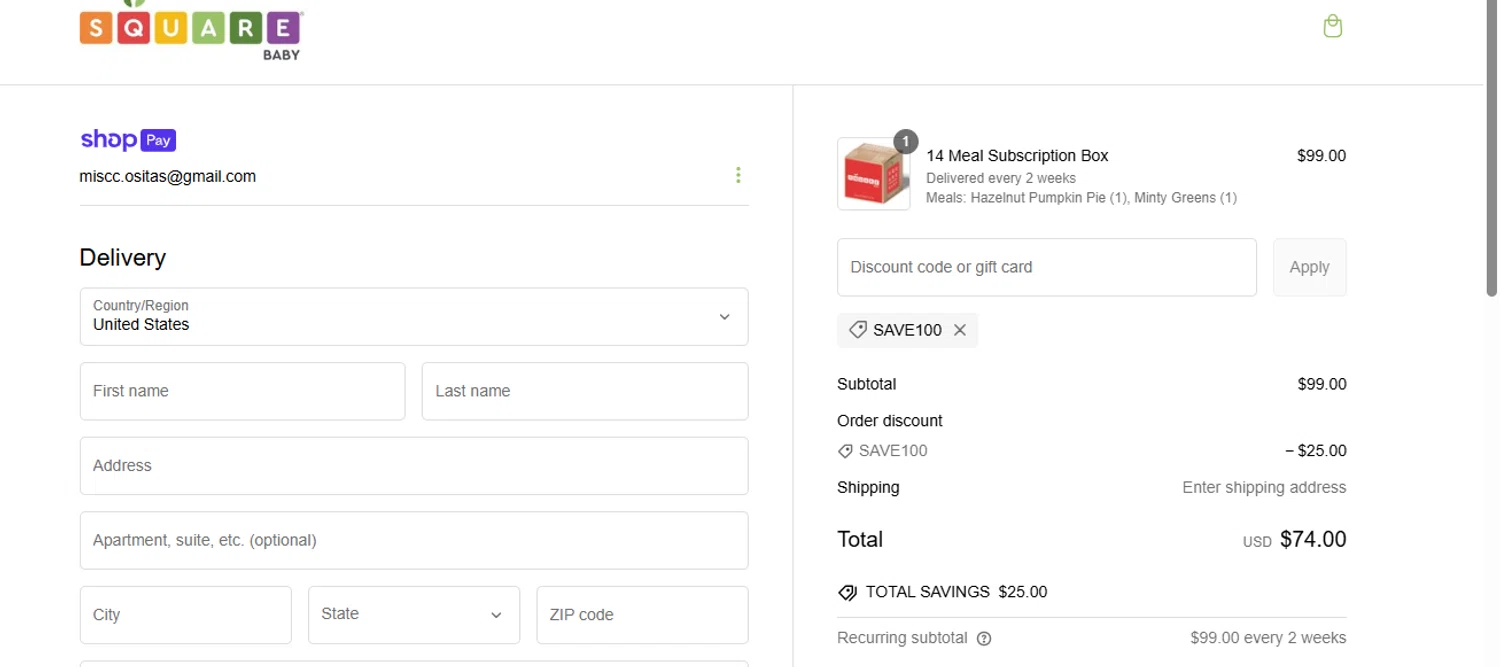Click the City input field
The width and height of the screenshot is (1500, 667).
click(x=186, y=615)
